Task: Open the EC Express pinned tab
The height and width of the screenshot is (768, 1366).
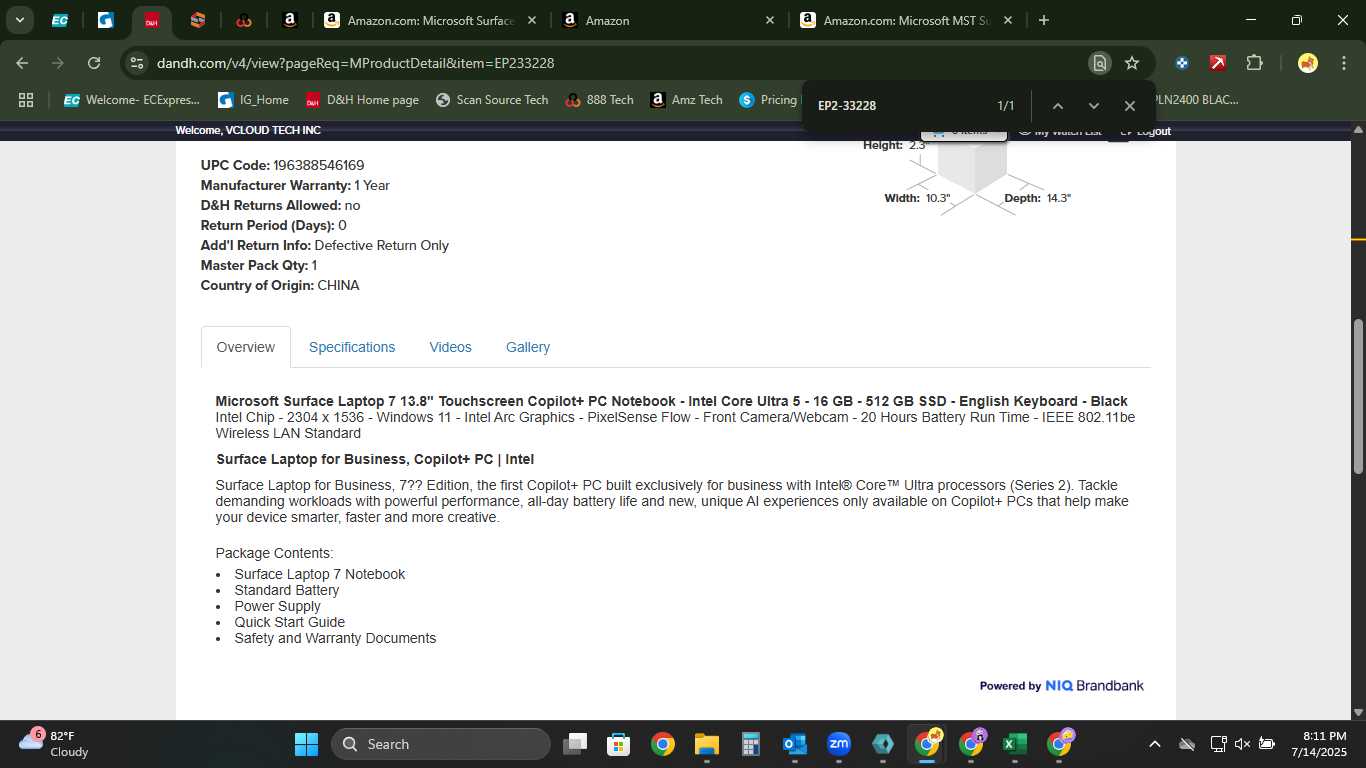Action: (x=60, y=20)
